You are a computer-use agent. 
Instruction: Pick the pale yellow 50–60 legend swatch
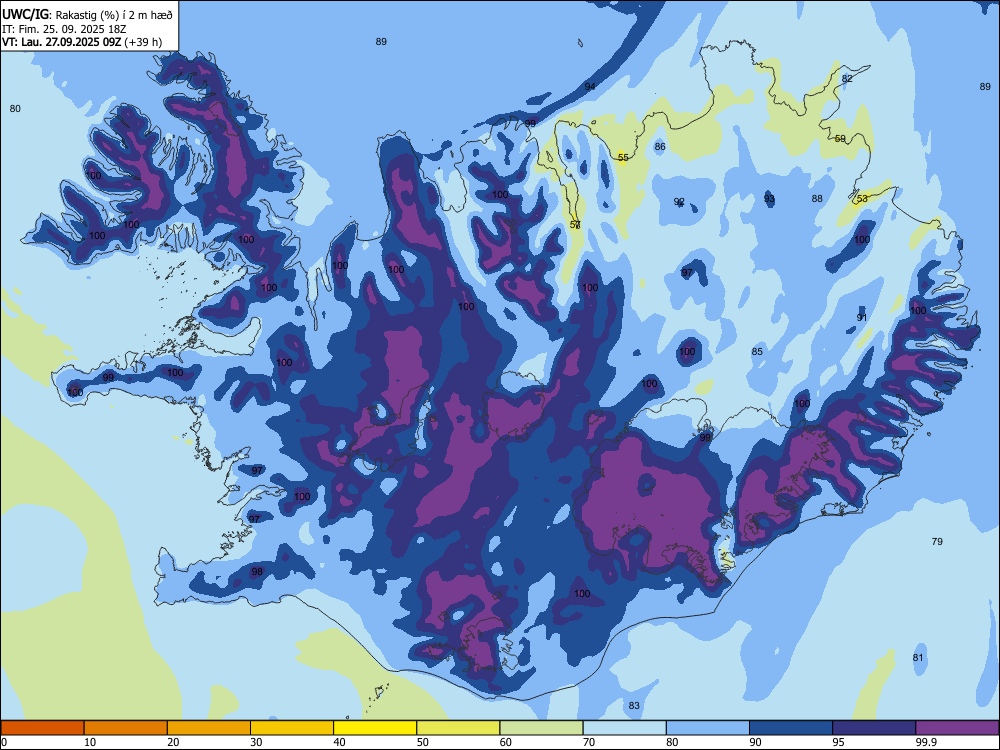click(x=459, y=728)
